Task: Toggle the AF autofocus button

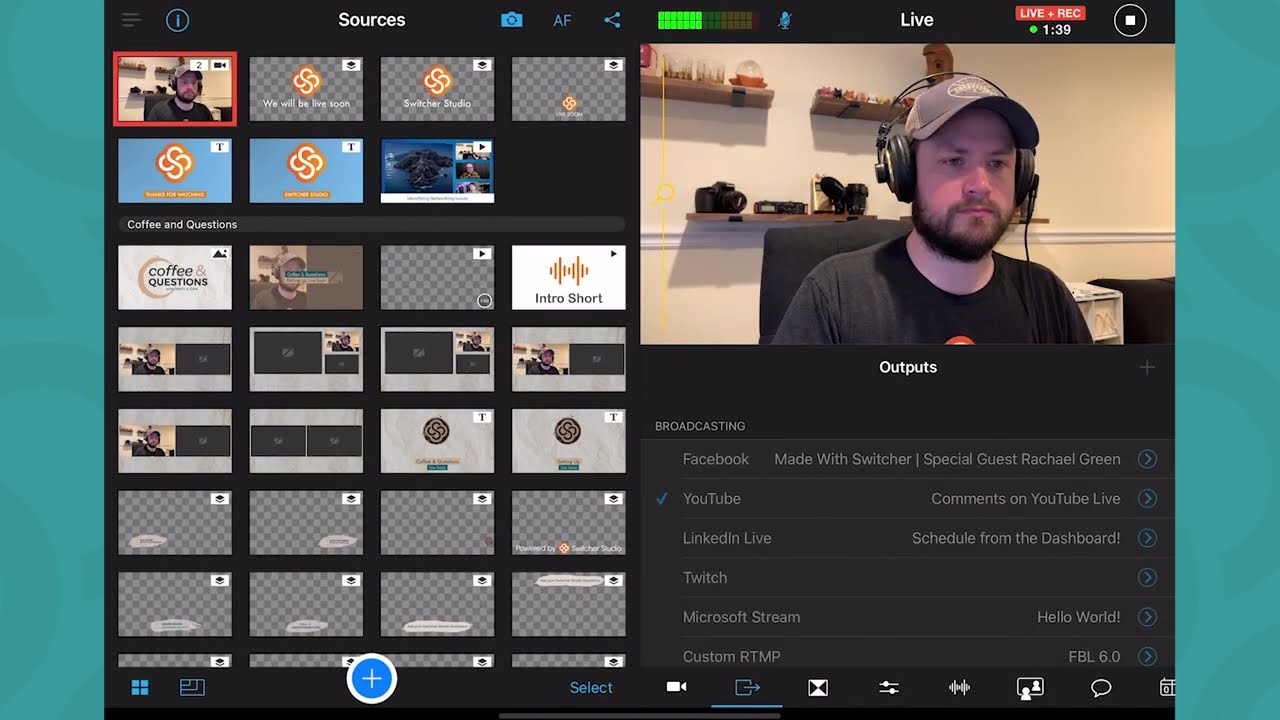Action: coord(562,20)
